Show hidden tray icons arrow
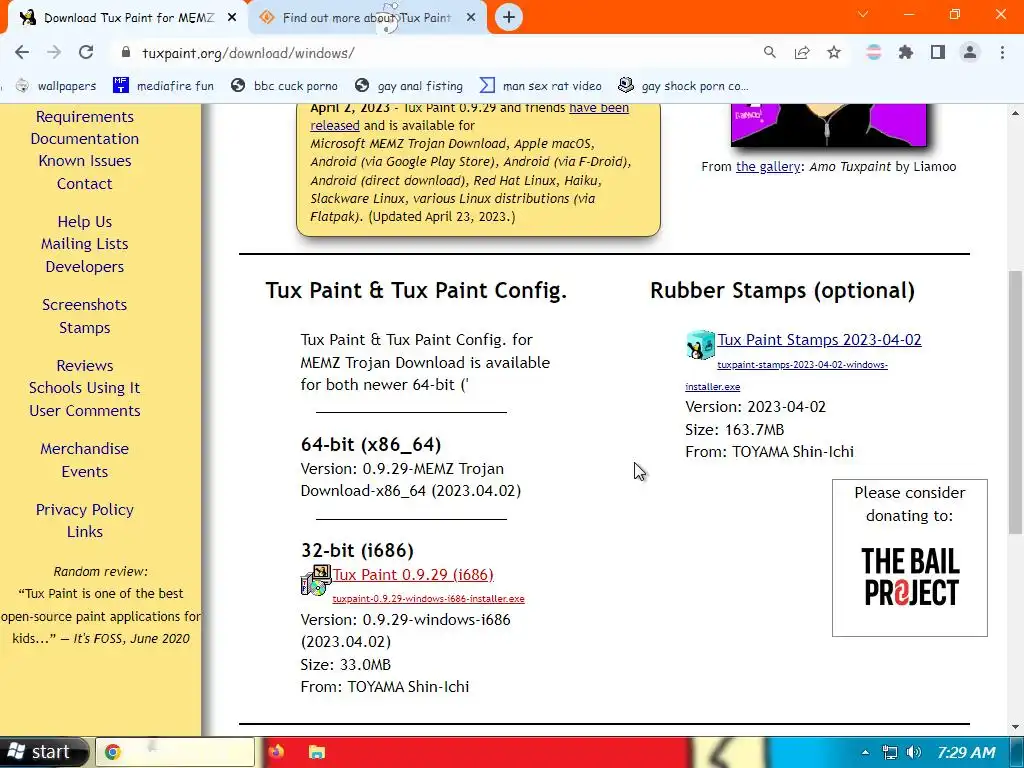The height and width of the screenshot is (768, 1024). pos(865,752)
